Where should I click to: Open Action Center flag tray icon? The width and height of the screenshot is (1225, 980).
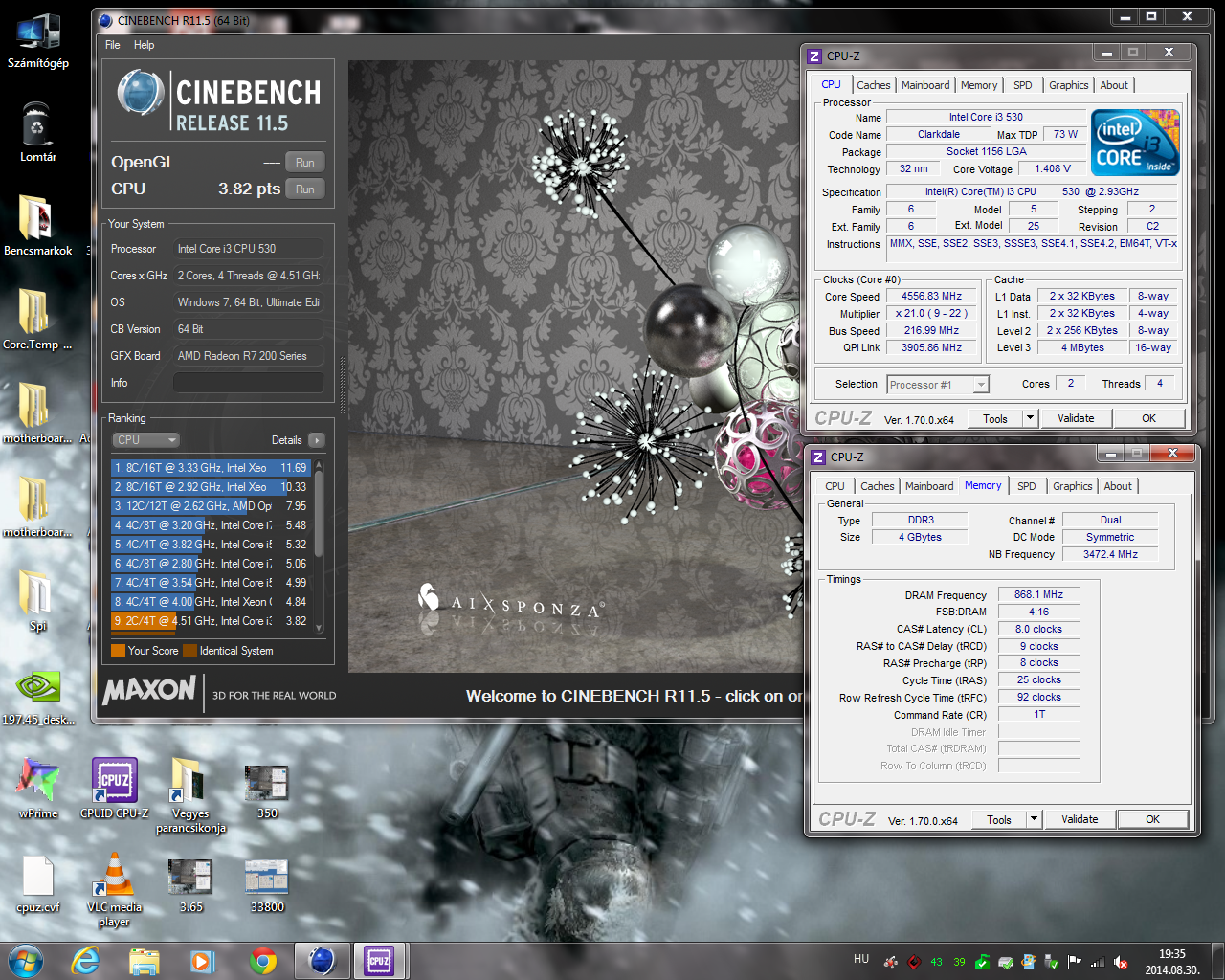pyautogui.click(x=1075, y=963)
